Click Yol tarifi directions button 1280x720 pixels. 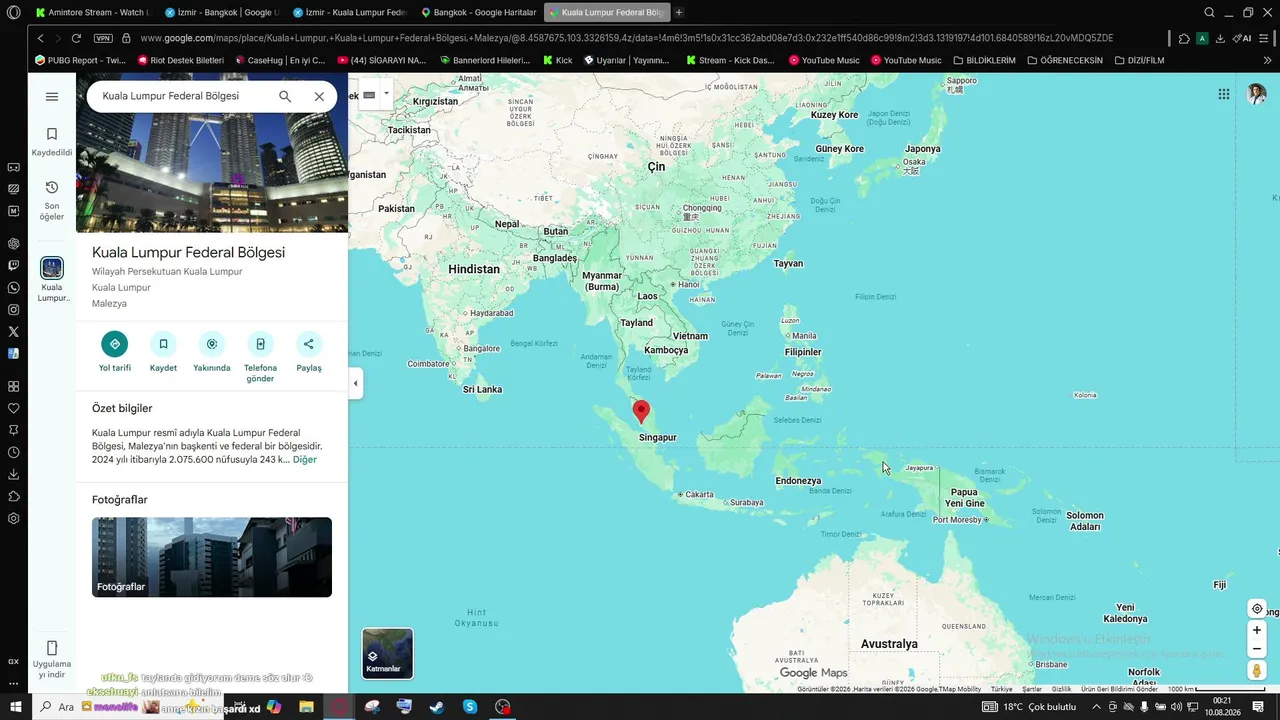(x=115, y=351)
